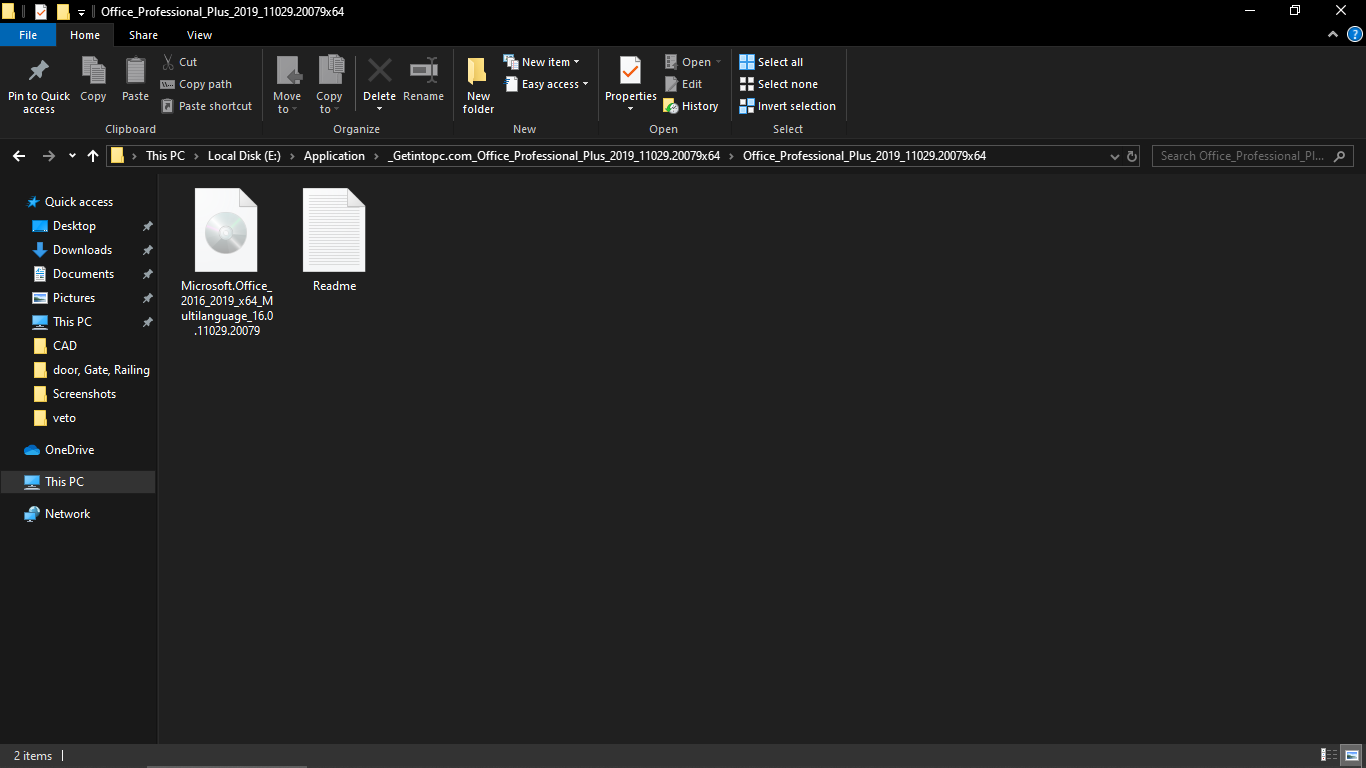Viewport: 1366px width, 768px height.
Task: Open the Recent locations dropdown
Action: click(72, 156)
